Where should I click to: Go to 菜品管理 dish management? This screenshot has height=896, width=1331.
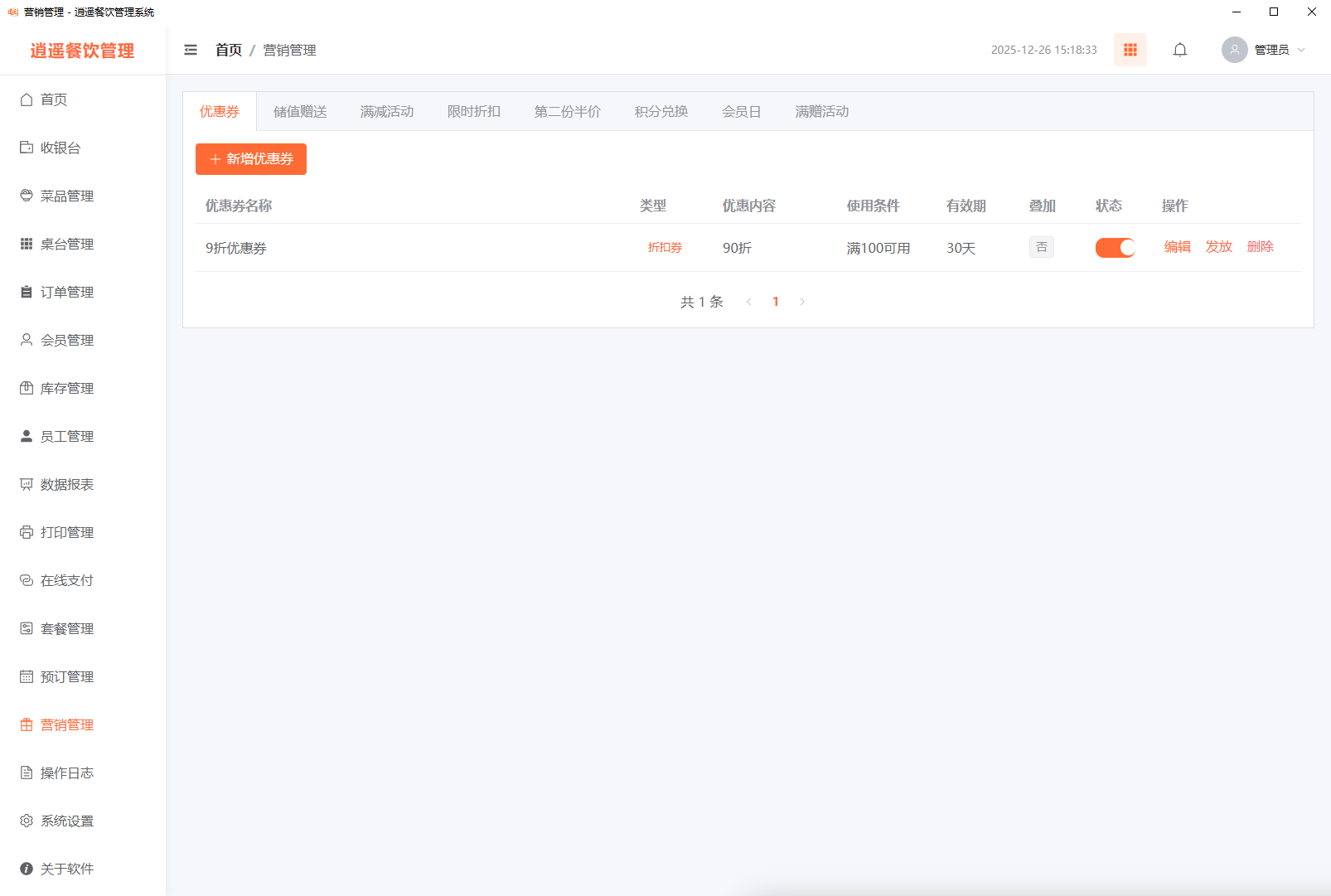tap(66, 196)
